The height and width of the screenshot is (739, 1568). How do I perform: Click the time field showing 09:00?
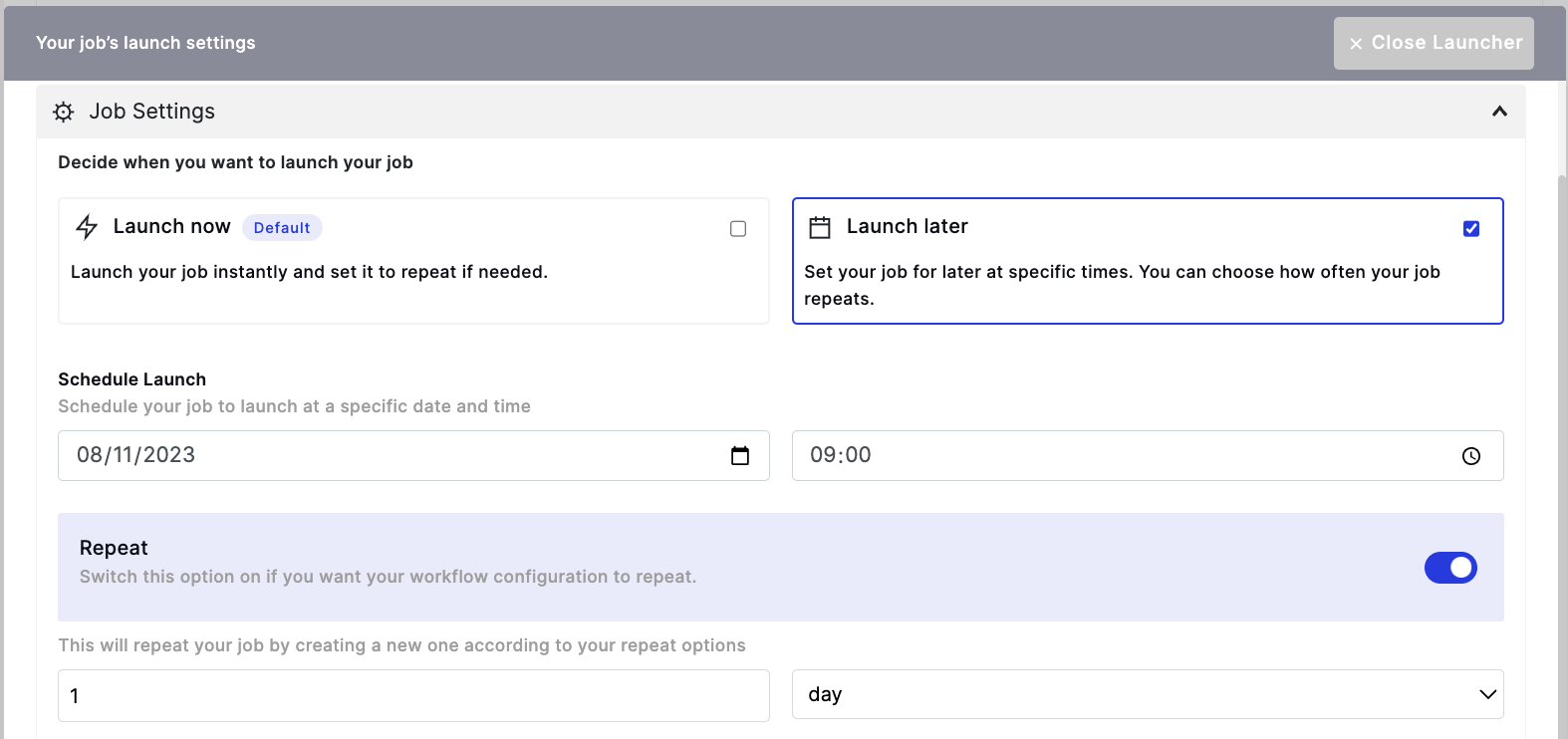pyautogui.click(x=1148, y=455)
